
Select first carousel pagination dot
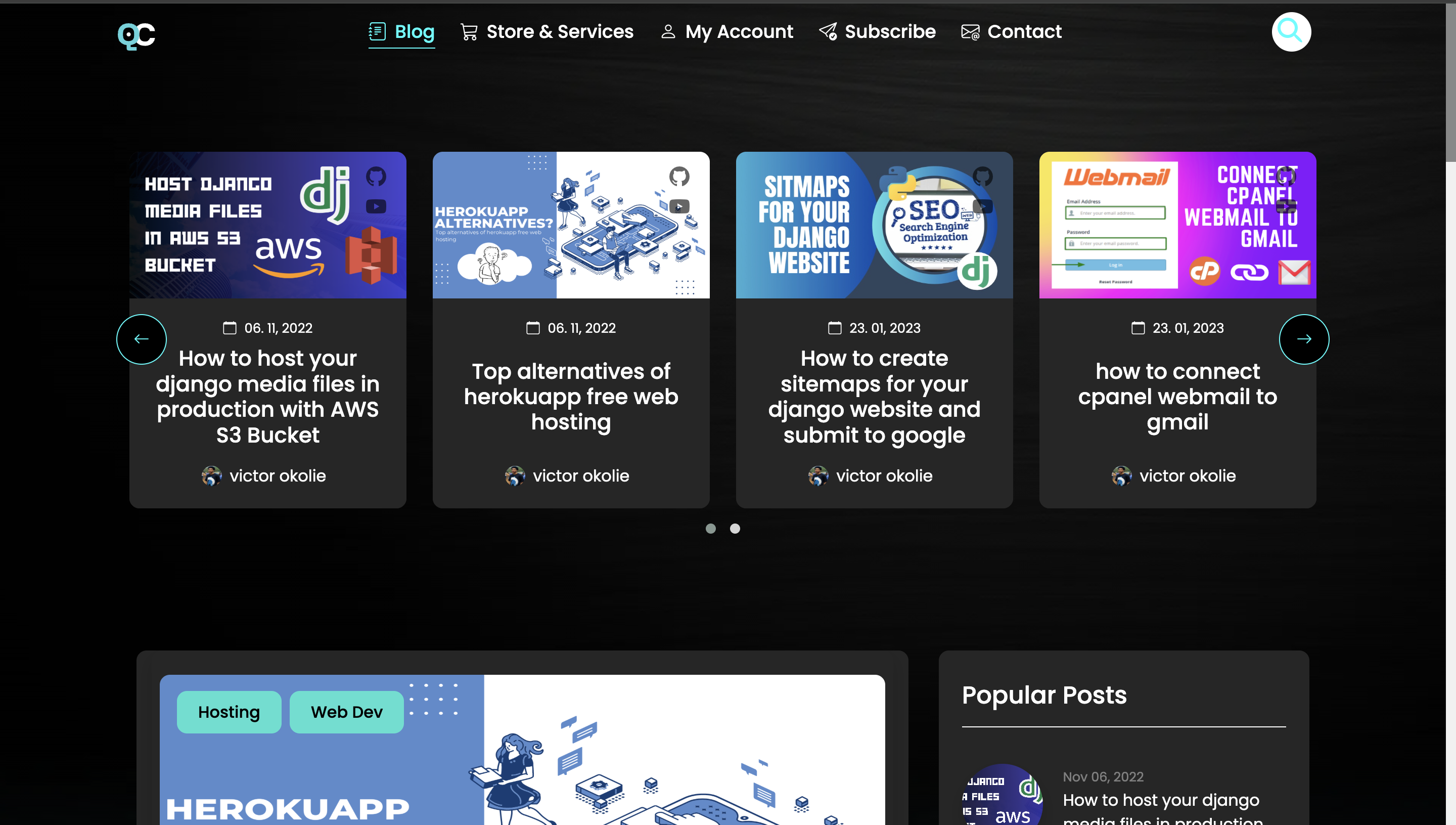pos(711,529)
